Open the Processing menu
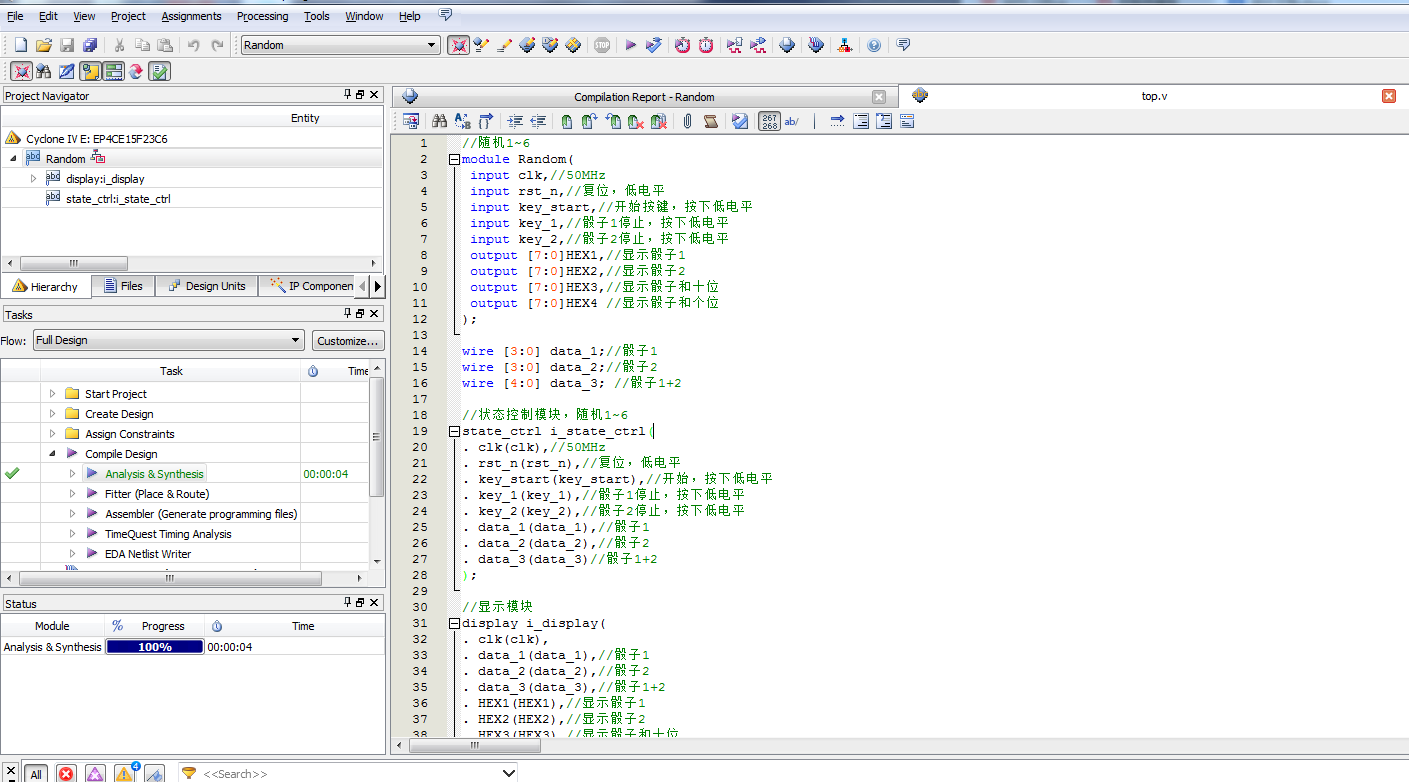Screen dimensions: 1409x782 262,16
